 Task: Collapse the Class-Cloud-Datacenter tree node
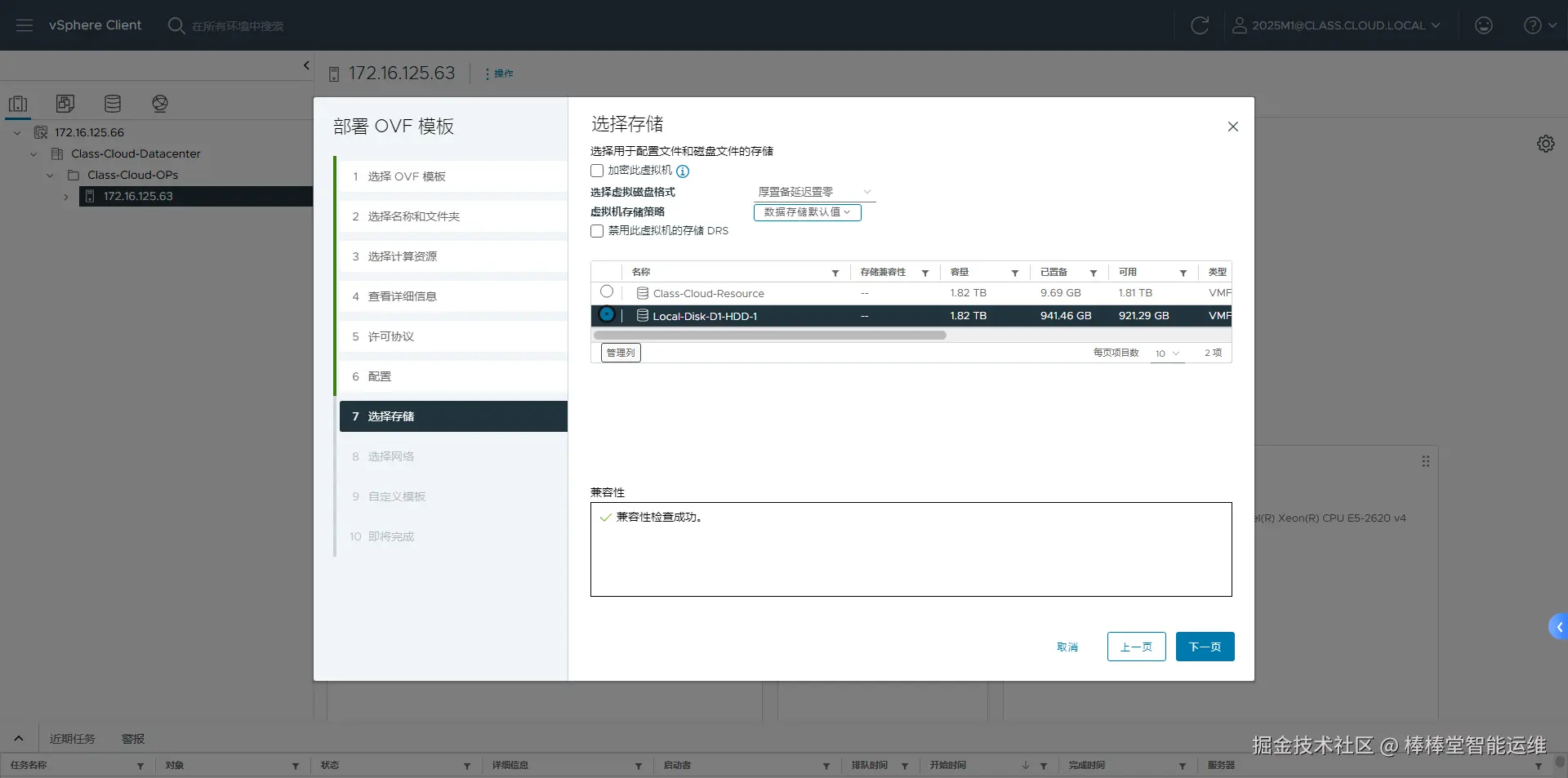click(33, 153)
